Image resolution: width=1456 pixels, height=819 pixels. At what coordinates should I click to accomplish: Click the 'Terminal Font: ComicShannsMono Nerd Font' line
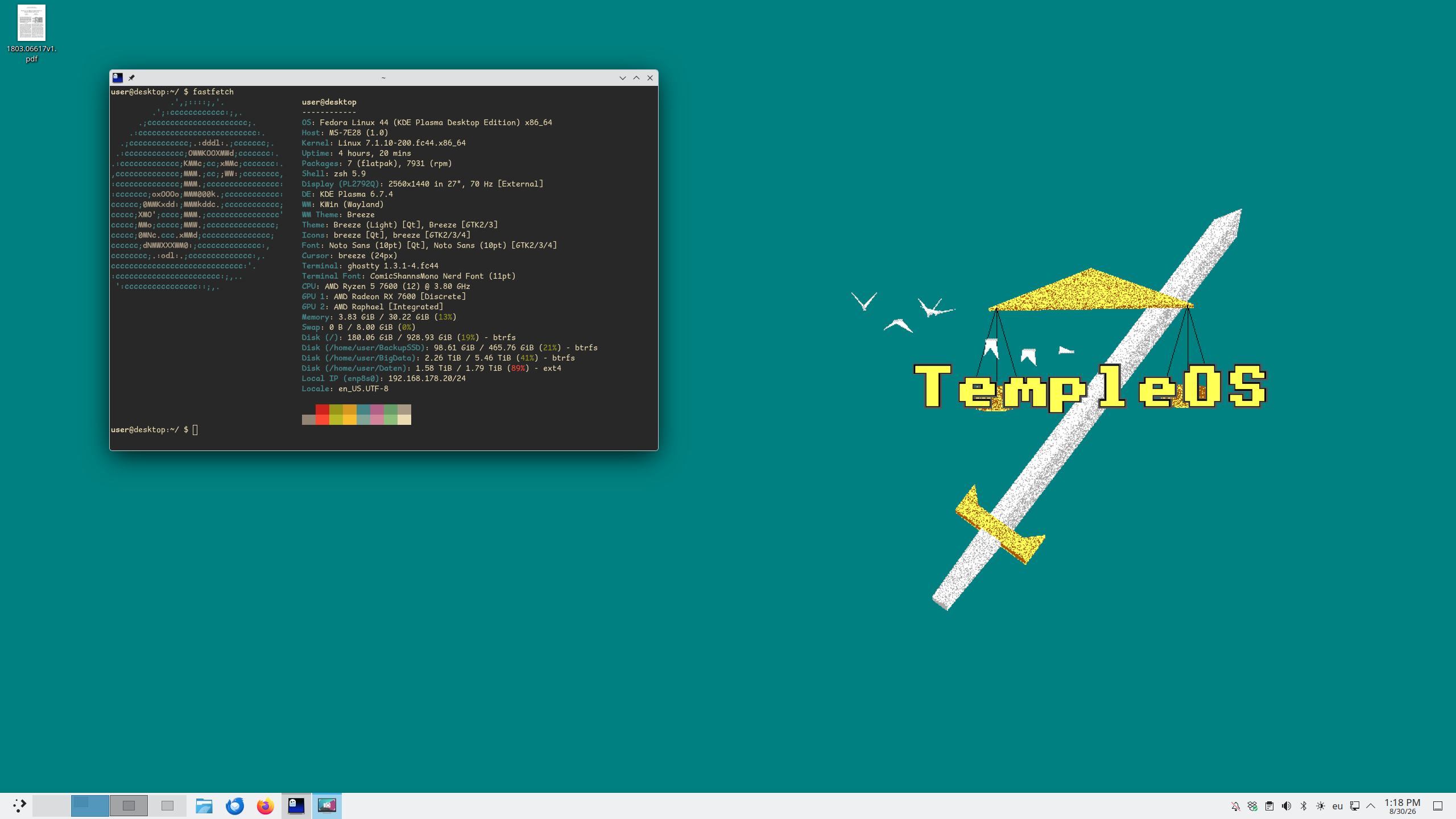[409, 276]
